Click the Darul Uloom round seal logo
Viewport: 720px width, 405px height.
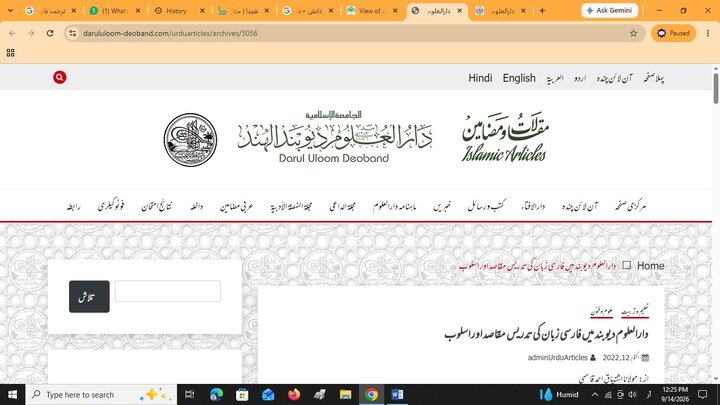pyautogui.click(x=190, y=140)
